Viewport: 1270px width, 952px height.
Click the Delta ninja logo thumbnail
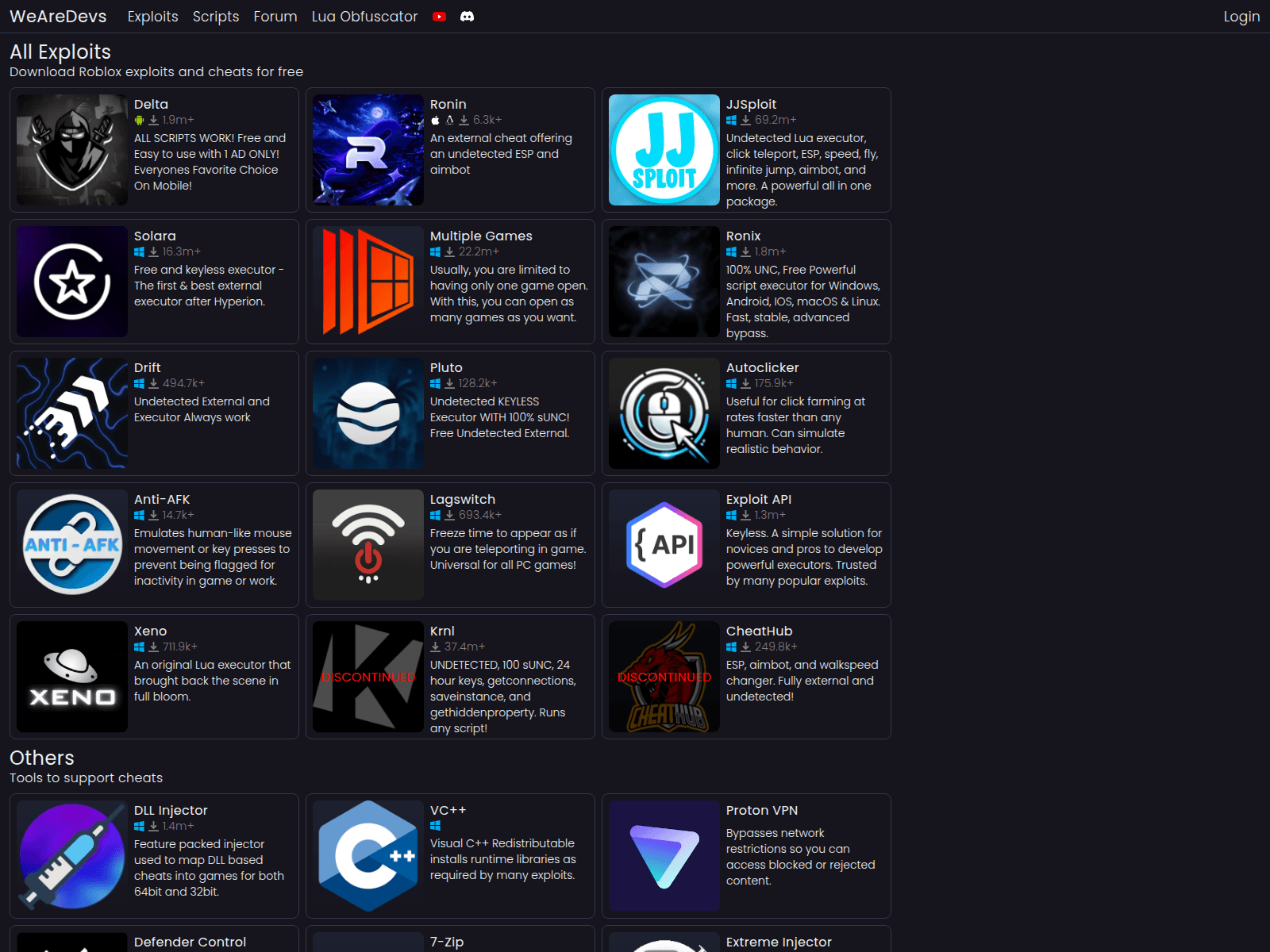[72, 150]
